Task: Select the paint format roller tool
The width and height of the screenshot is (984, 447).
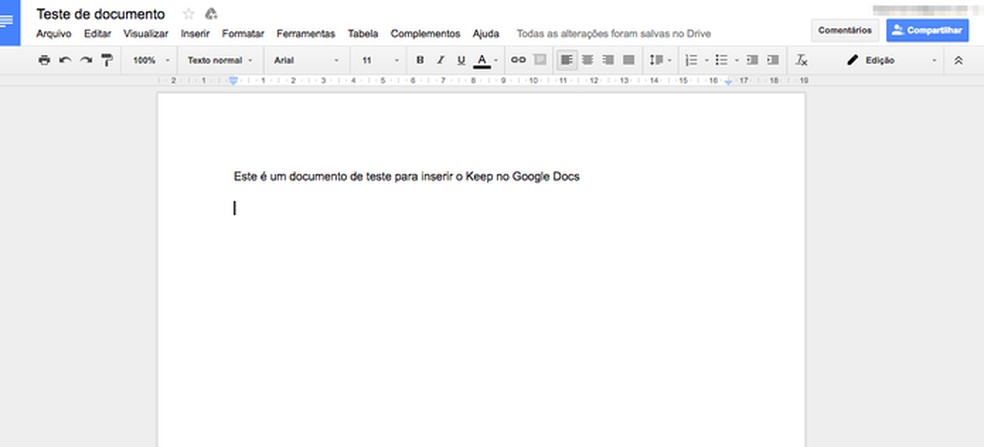Action: tap(107, 60)
